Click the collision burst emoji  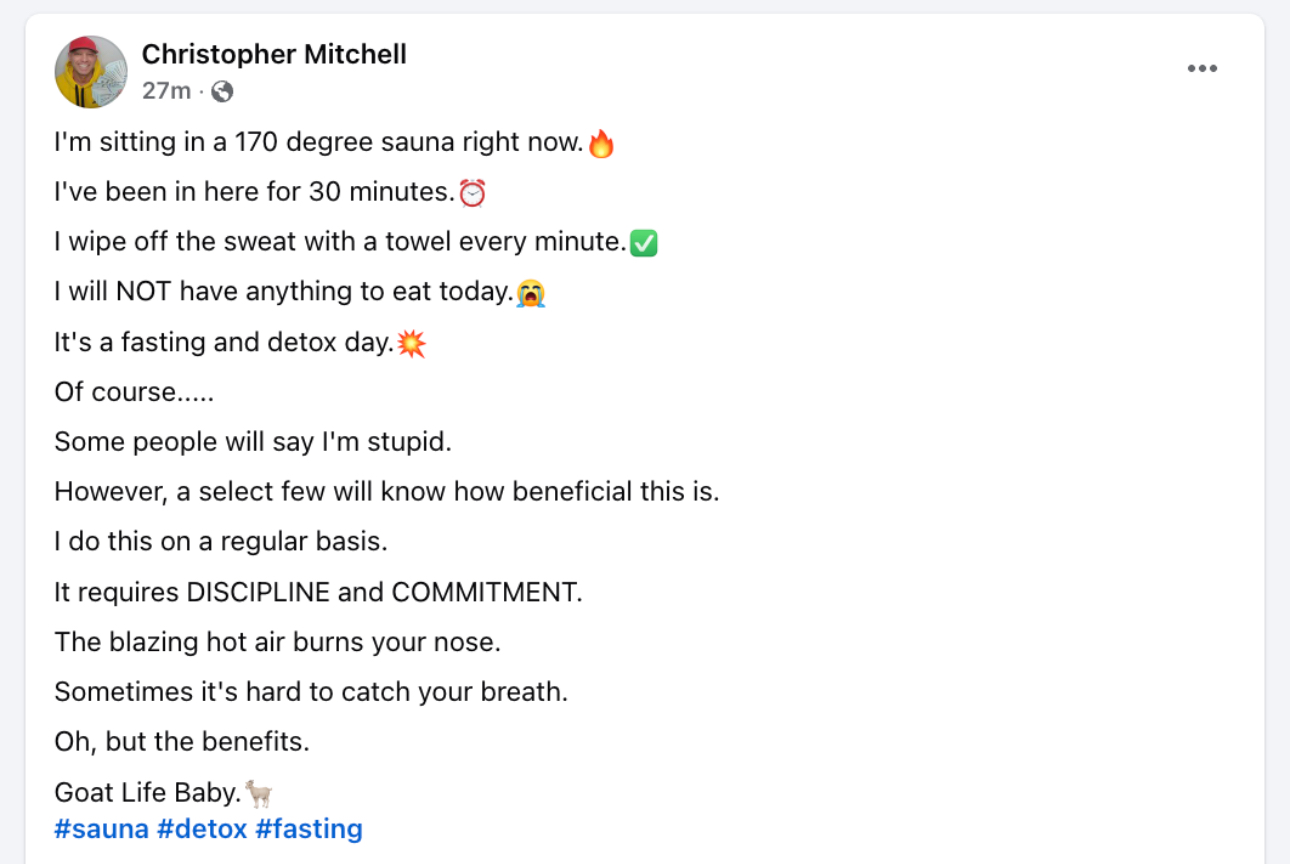click(x=411, y=343)
